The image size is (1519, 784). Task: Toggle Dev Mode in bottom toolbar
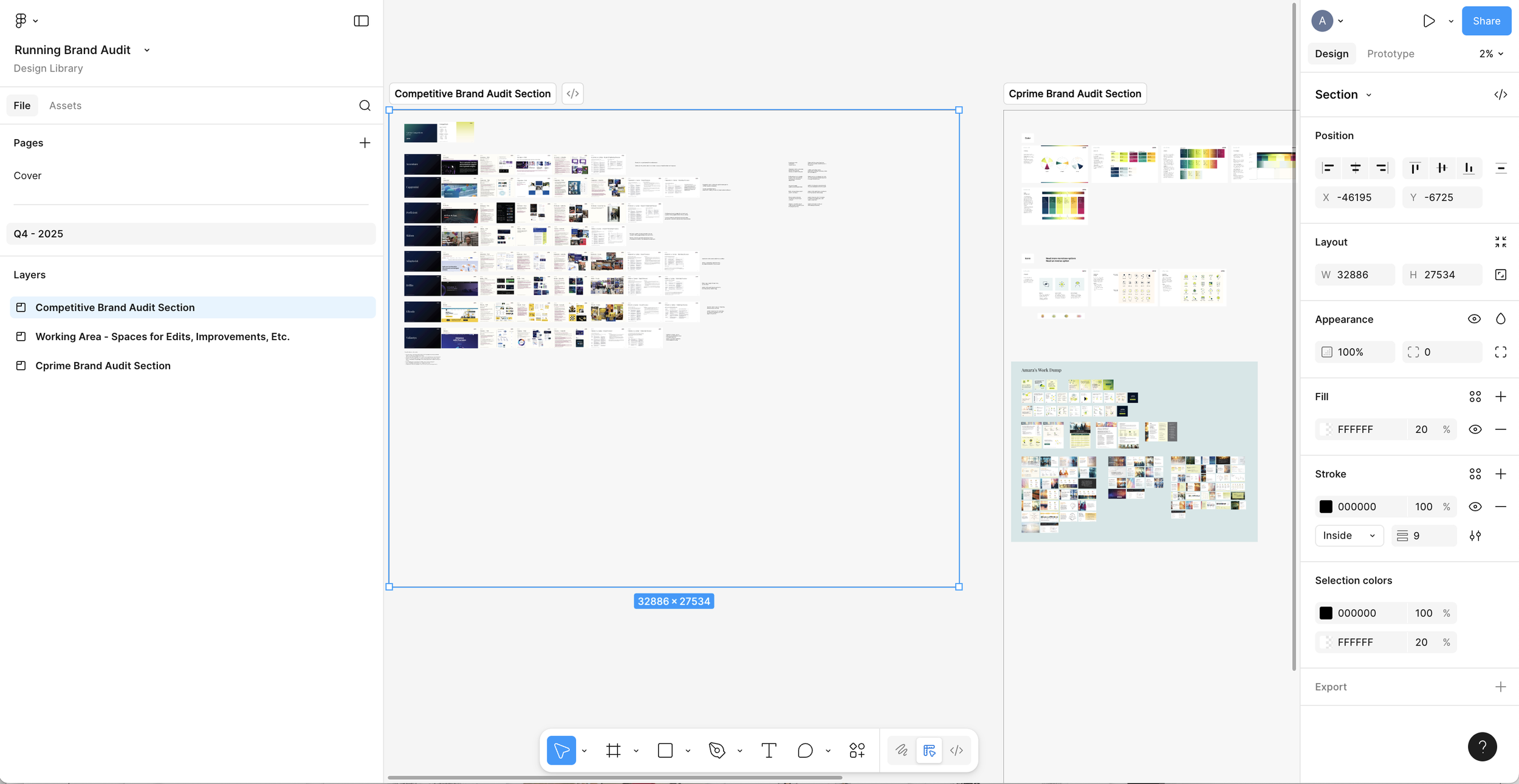pyautogui.click(x=956, y=751)
